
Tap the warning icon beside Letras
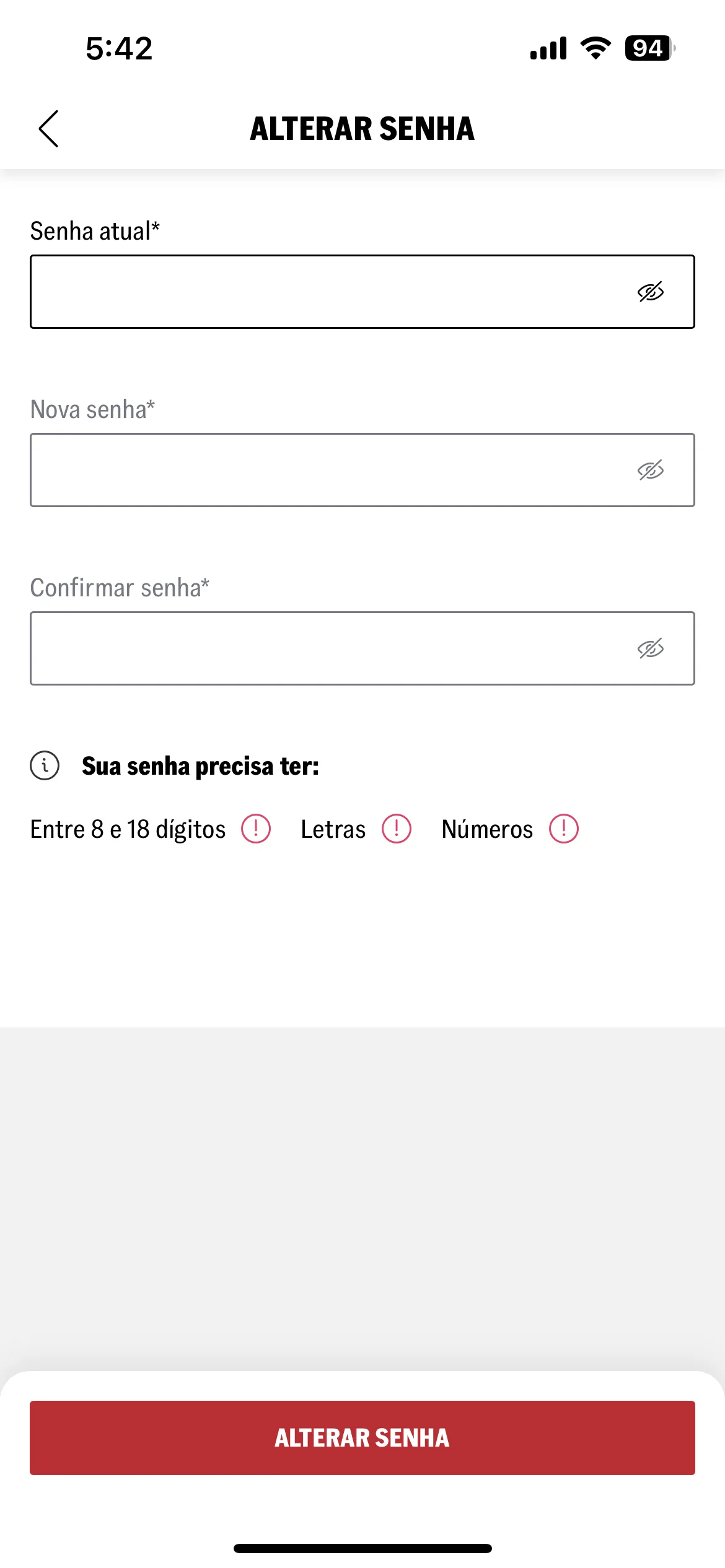[x=397, y=829]
